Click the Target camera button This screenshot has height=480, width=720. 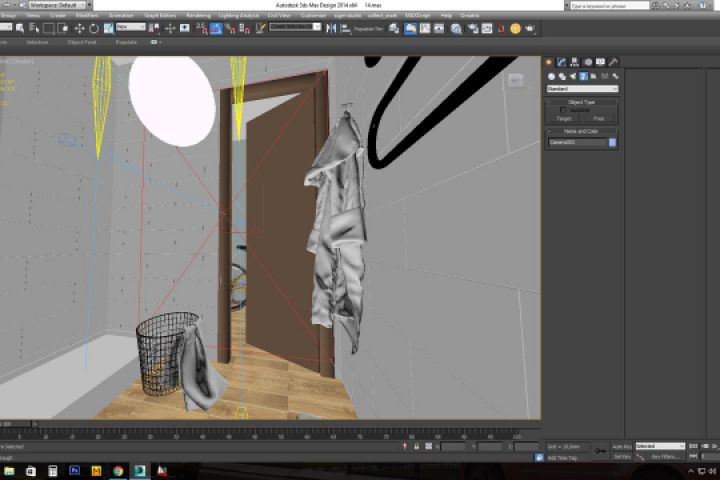pyautogui.click(x=564, y=119)
